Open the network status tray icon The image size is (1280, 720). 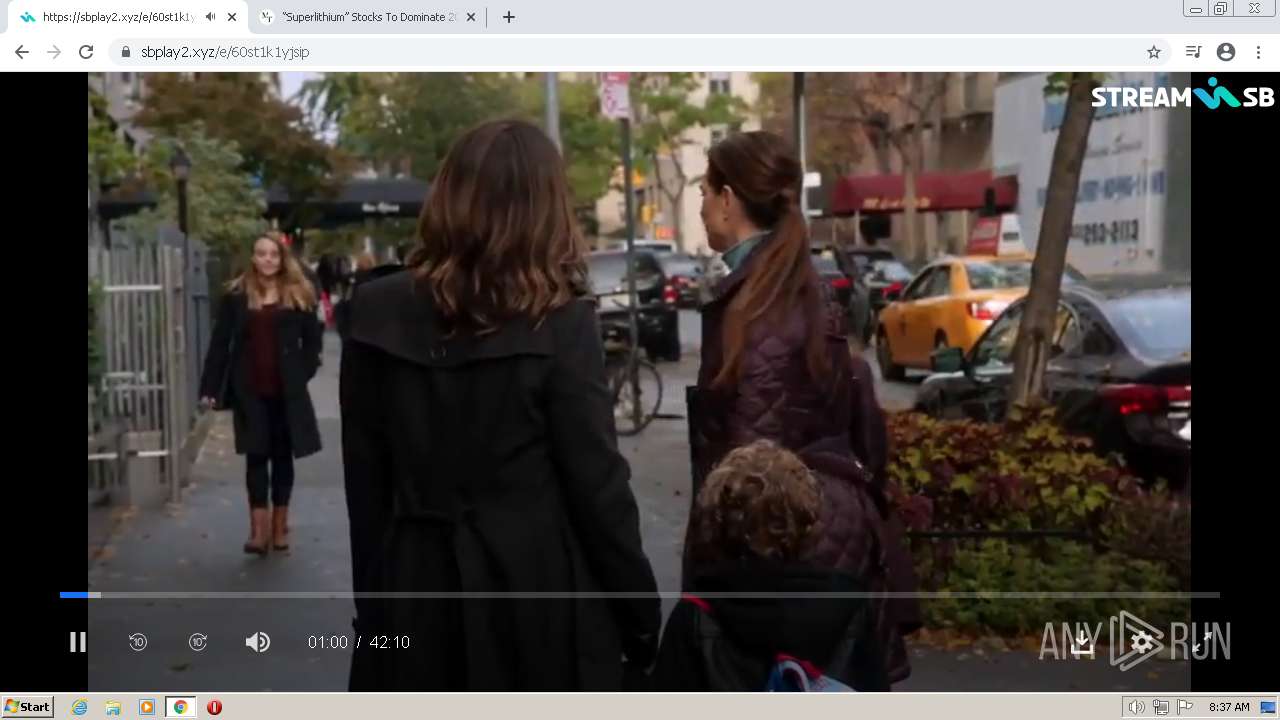coord(1161,707)
